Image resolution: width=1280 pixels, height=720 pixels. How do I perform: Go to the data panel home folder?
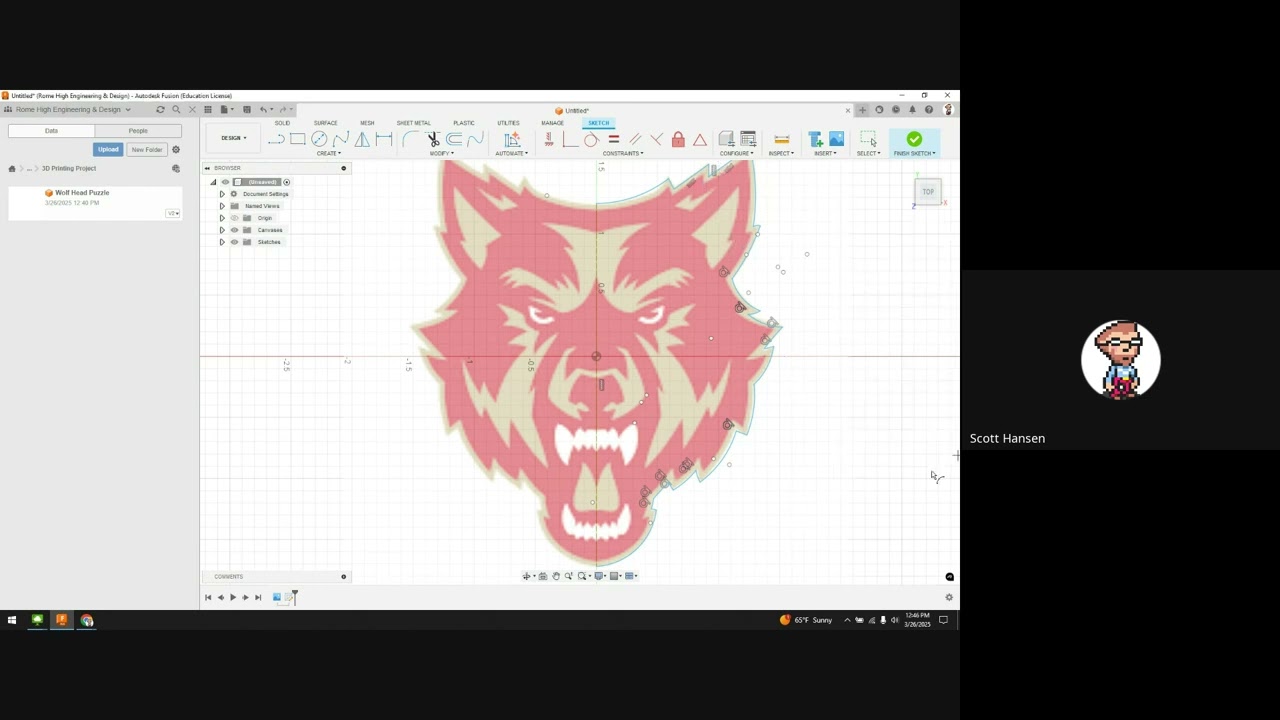coord(12,168)
